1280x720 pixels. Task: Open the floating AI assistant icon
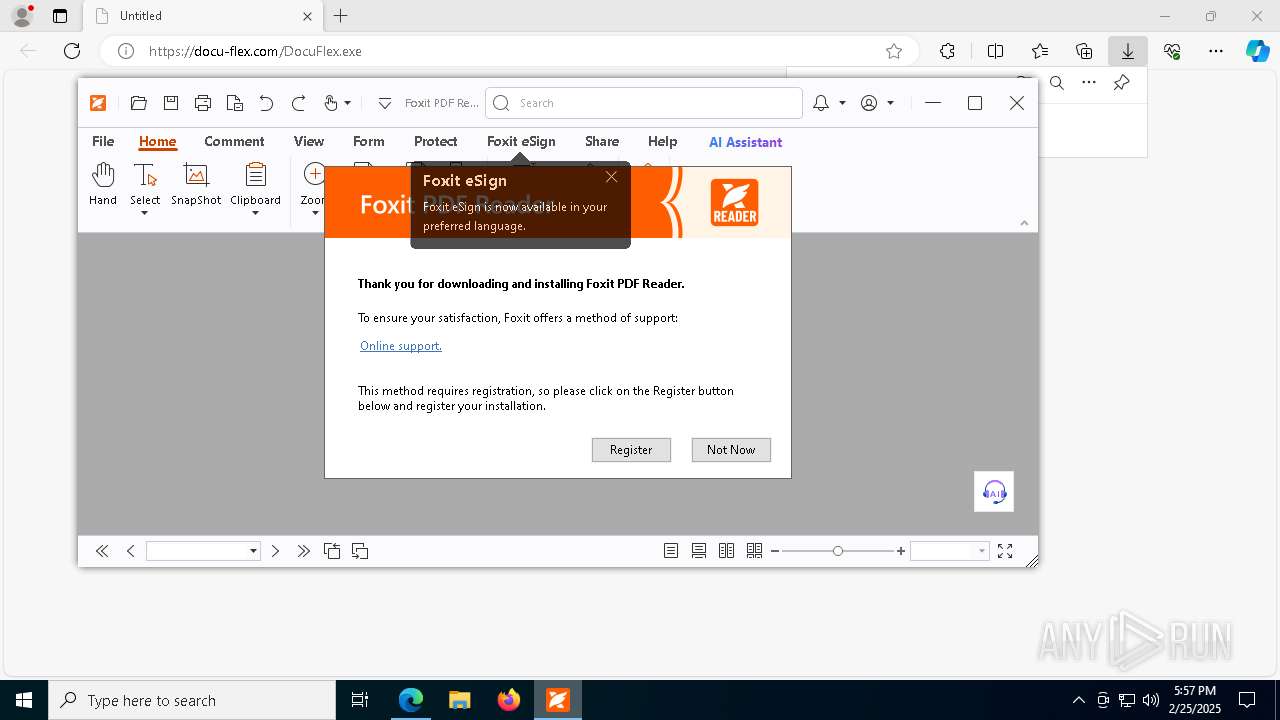(994, 491)
